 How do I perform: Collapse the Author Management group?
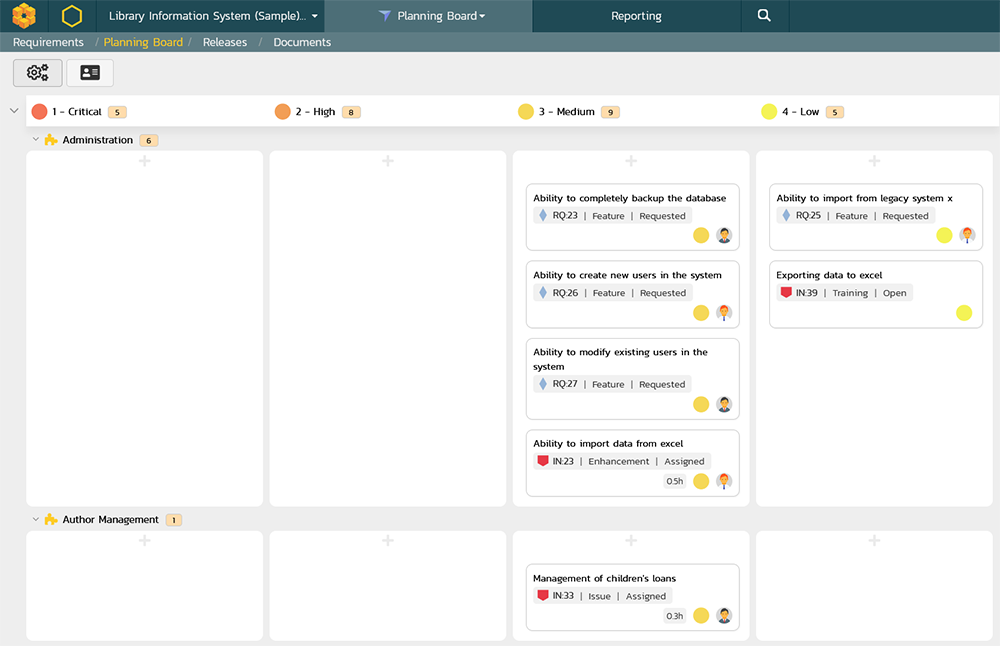36,520
